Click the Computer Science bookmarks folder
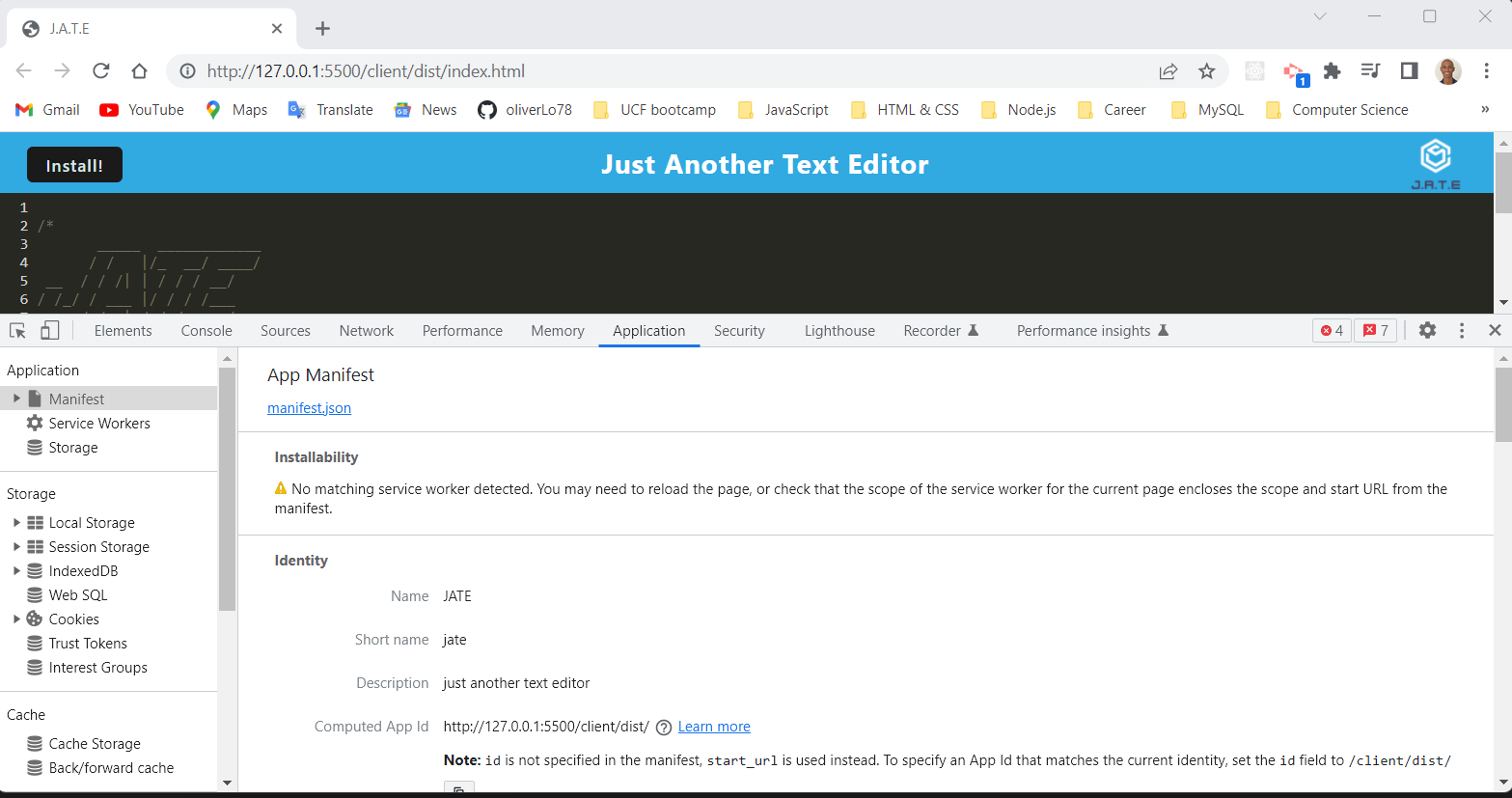The height and width of the screenshot is (798, 1512). tap(1336, 109)
